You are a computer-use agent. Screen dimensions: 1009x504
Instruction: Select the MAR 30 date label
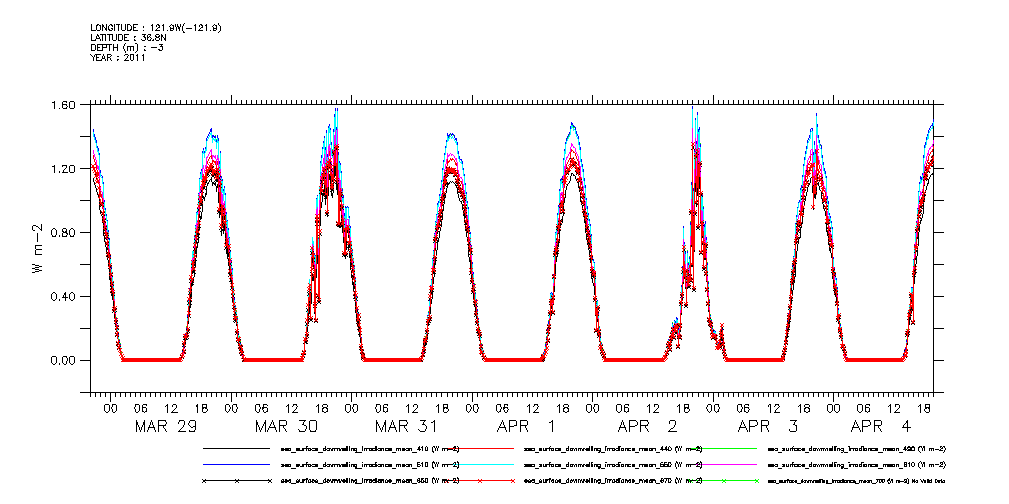pyautogui.click(x=286, y=426)
